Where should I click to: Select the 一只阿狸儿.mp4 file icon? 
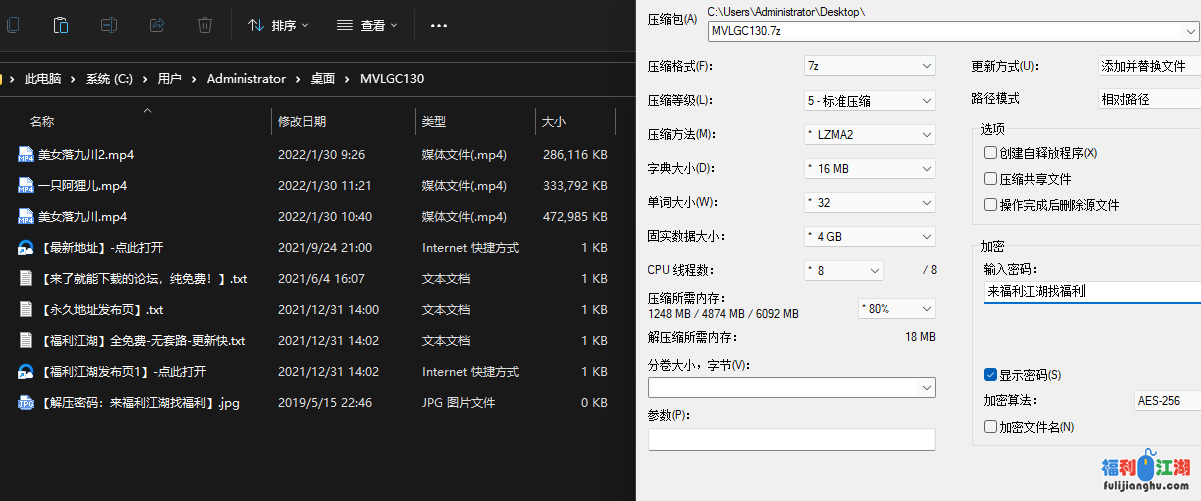[x=26, y=186]
